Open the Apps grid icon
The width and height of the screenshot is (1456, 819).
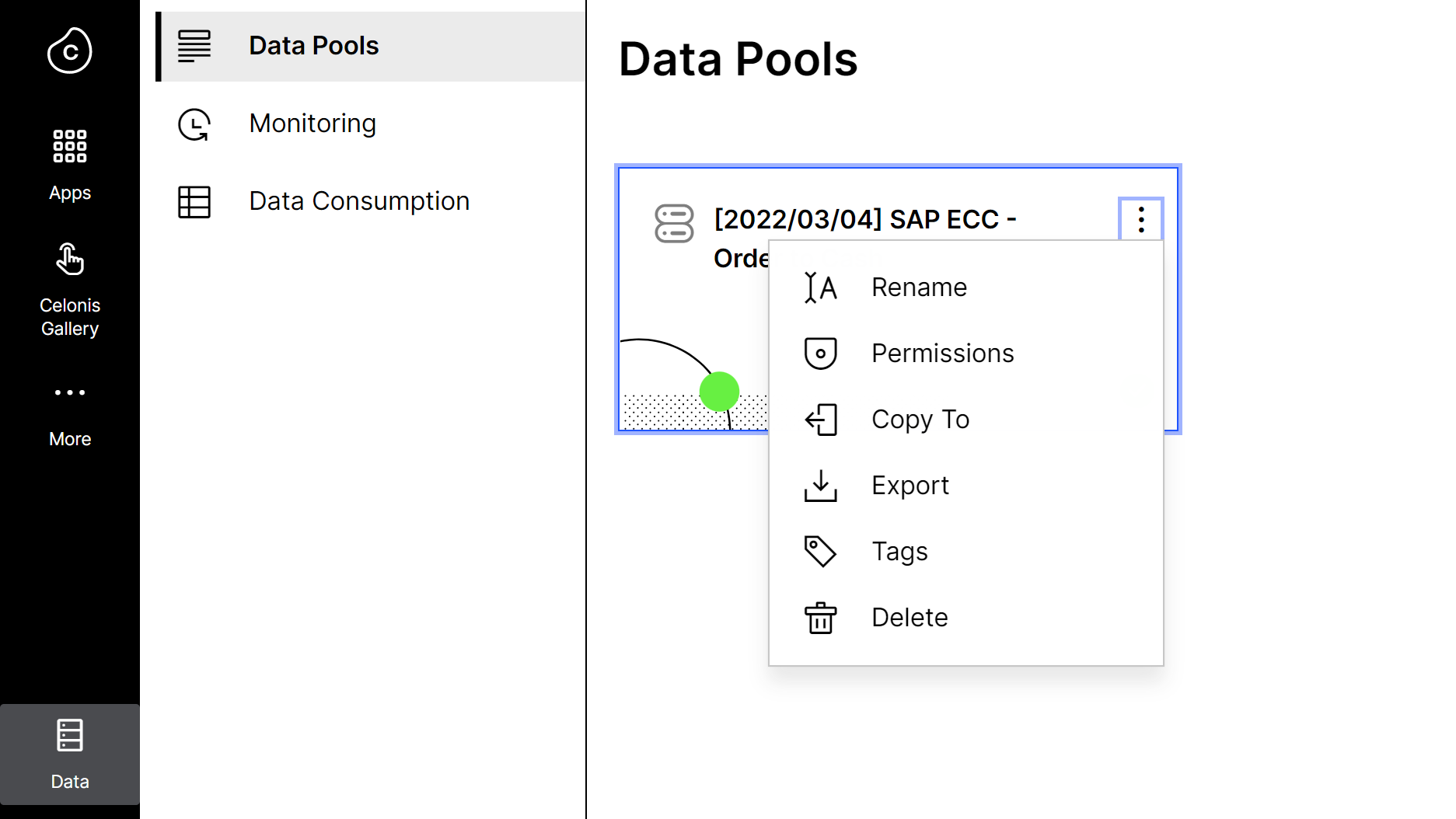click(70, 146)
